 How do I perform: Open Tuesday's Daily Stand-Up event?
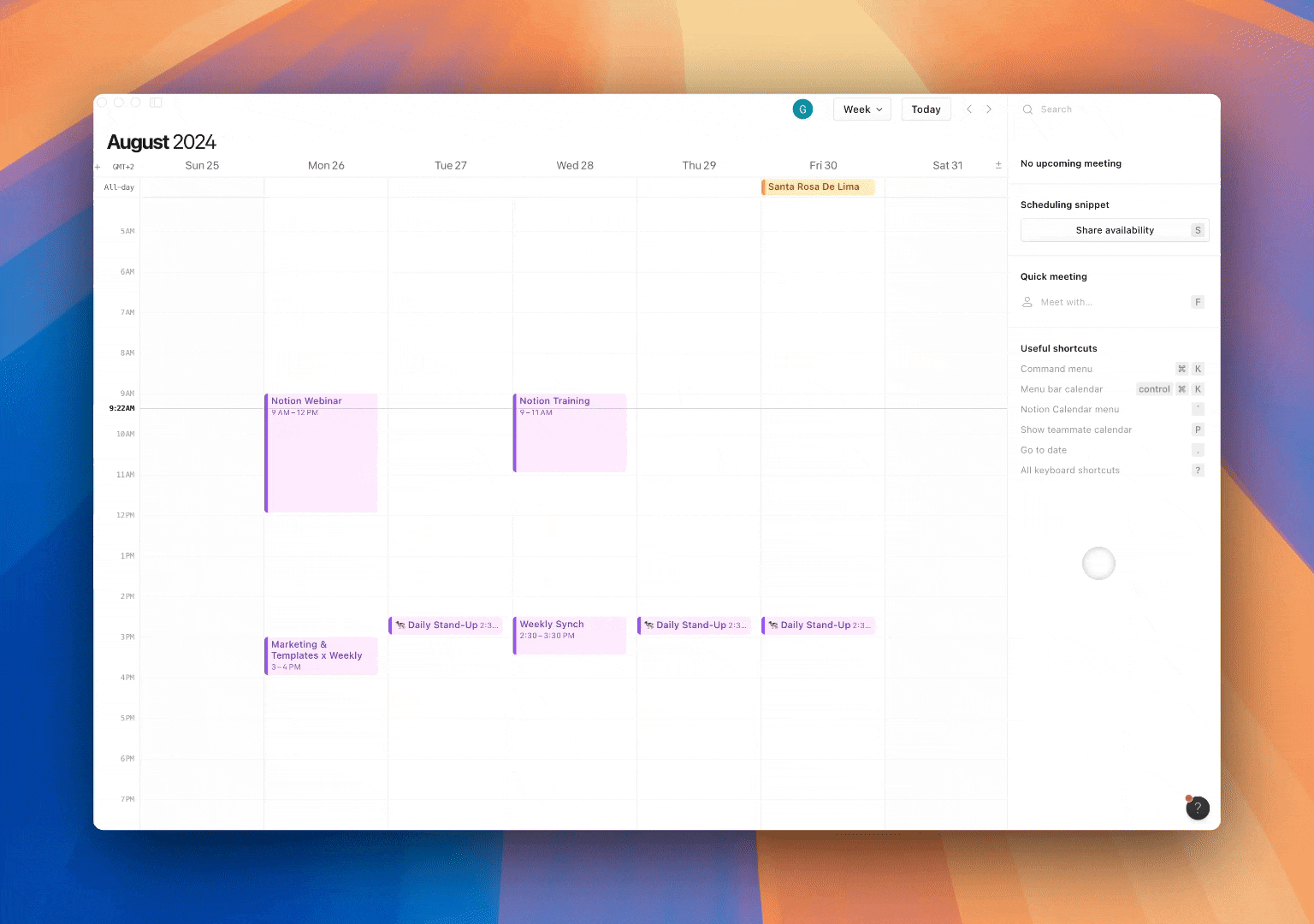pyautogui.click(x=445, y=625)
